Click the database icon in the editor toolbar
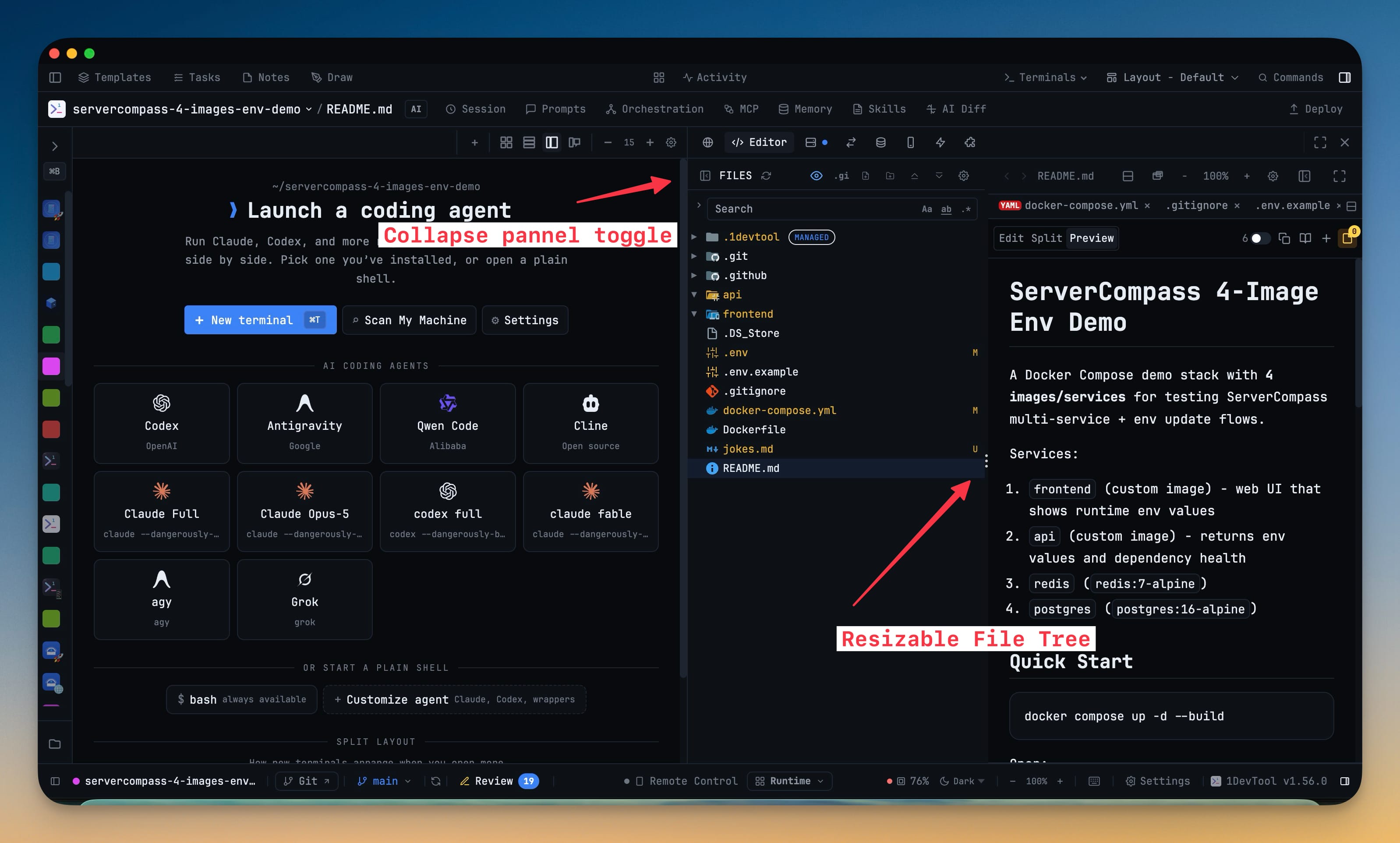 tap(880, 142)
